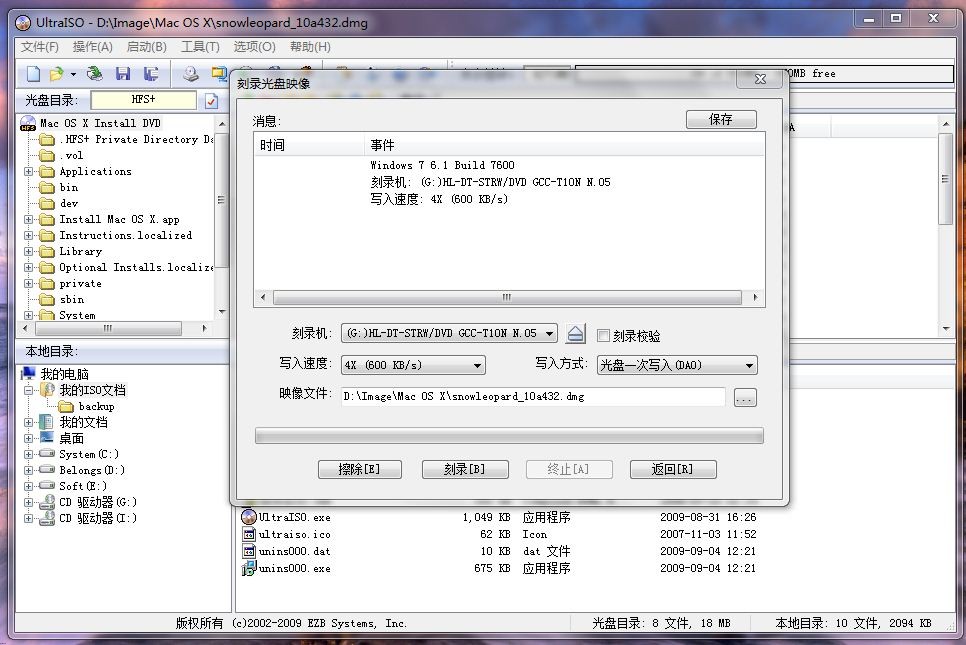Click the browse "..." image file button

(745, 398)
